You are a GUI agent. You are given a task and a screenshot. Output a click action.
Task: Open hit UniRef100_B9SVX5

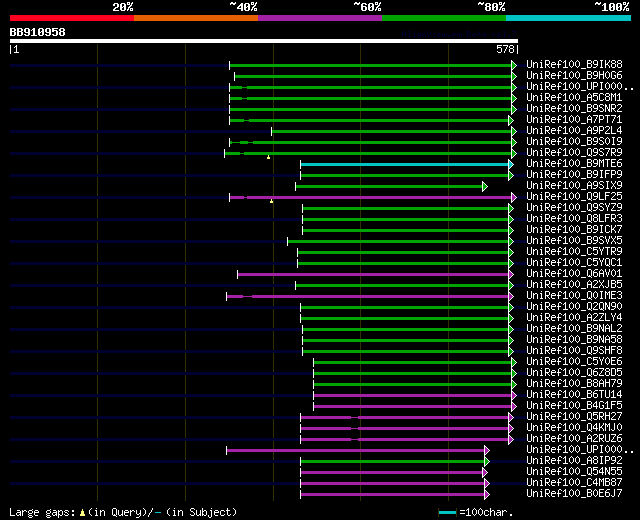(574, 241)
